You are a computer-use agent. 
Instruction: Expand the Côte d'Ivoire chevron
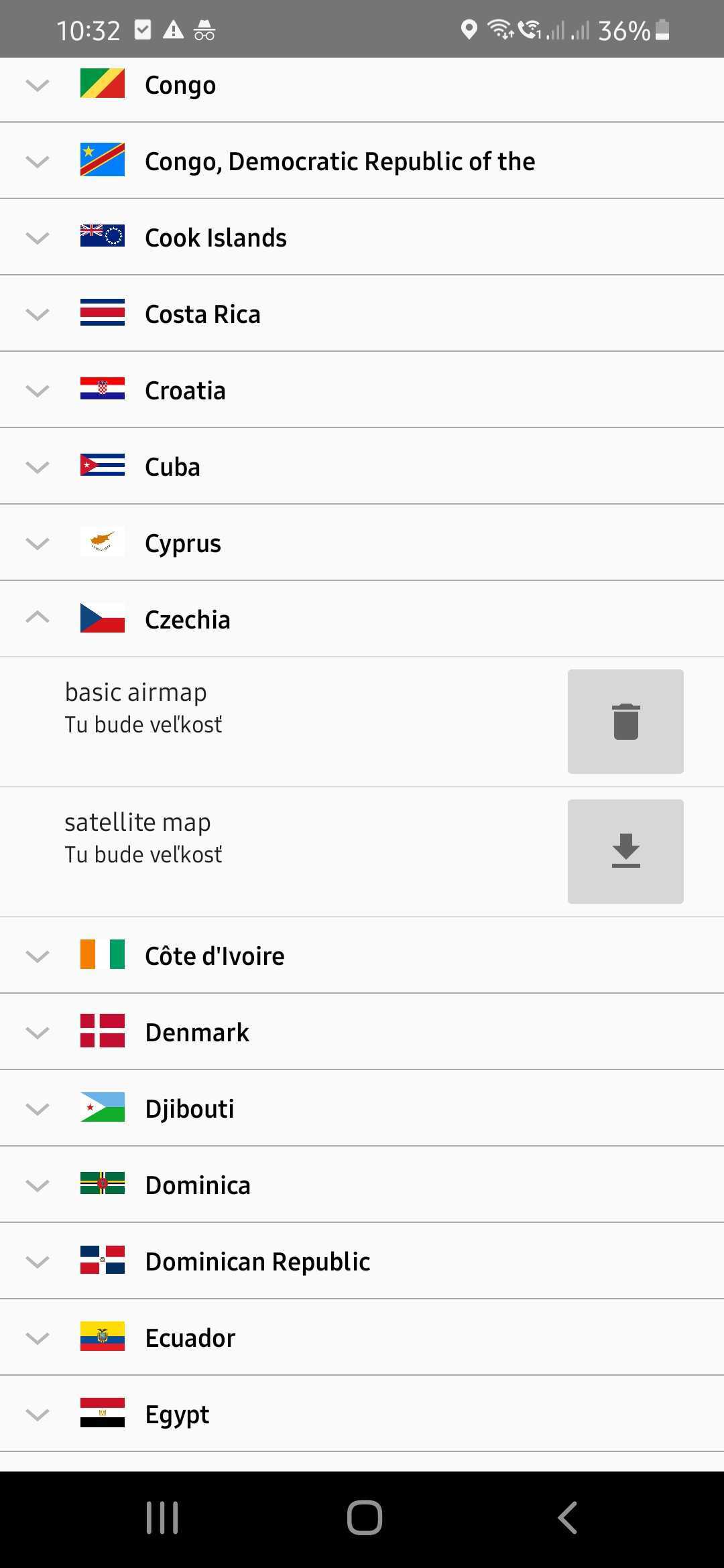click(38, 956)
